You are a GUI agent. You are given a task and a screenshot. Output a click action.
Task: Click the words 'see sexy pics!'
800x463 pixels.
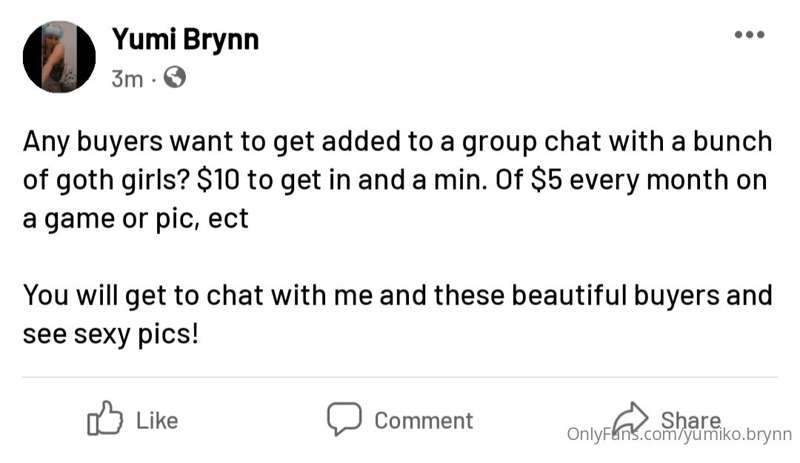click(110, 335)
